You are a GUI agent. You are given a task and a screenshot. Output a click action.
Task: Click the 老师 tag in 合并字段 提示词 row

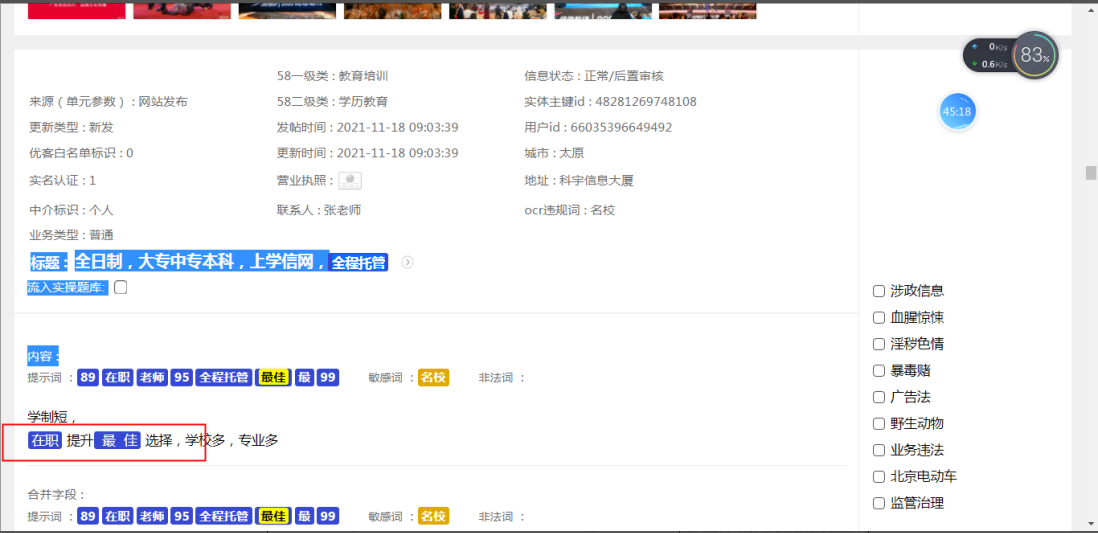coord(151,516)
